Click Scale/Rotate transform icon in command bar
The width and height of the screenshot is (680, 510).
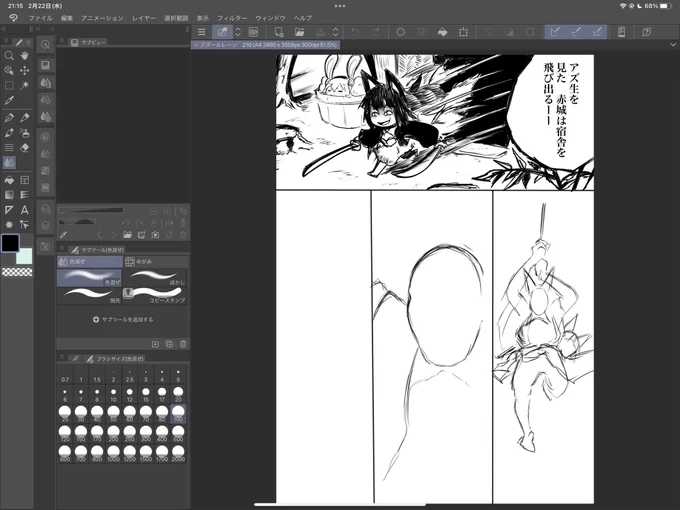463,32
